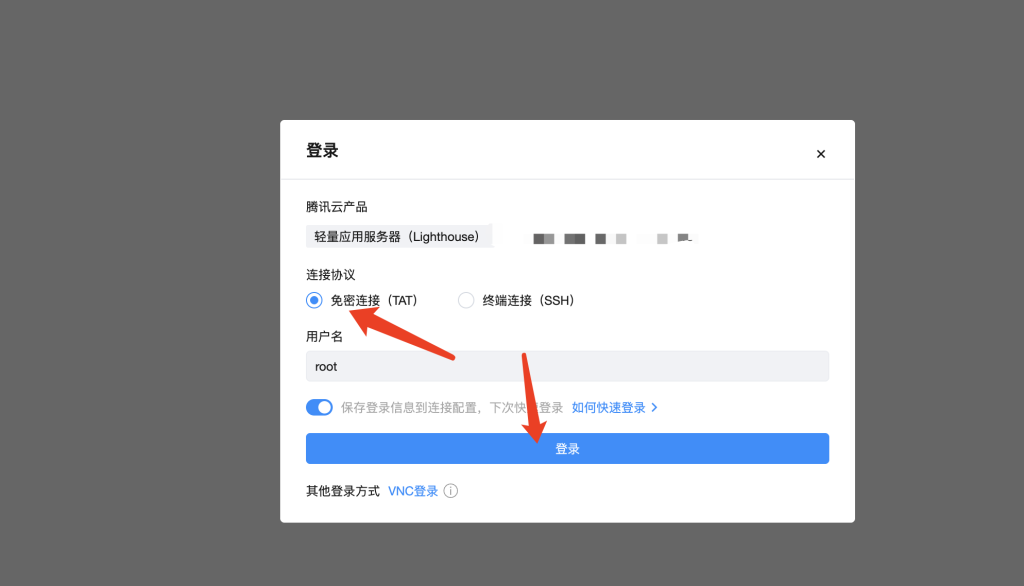This screenshot has width=1024, height=586.
Task: Select the 免密连接 (TAT) radio option
Action: (314, 301)
